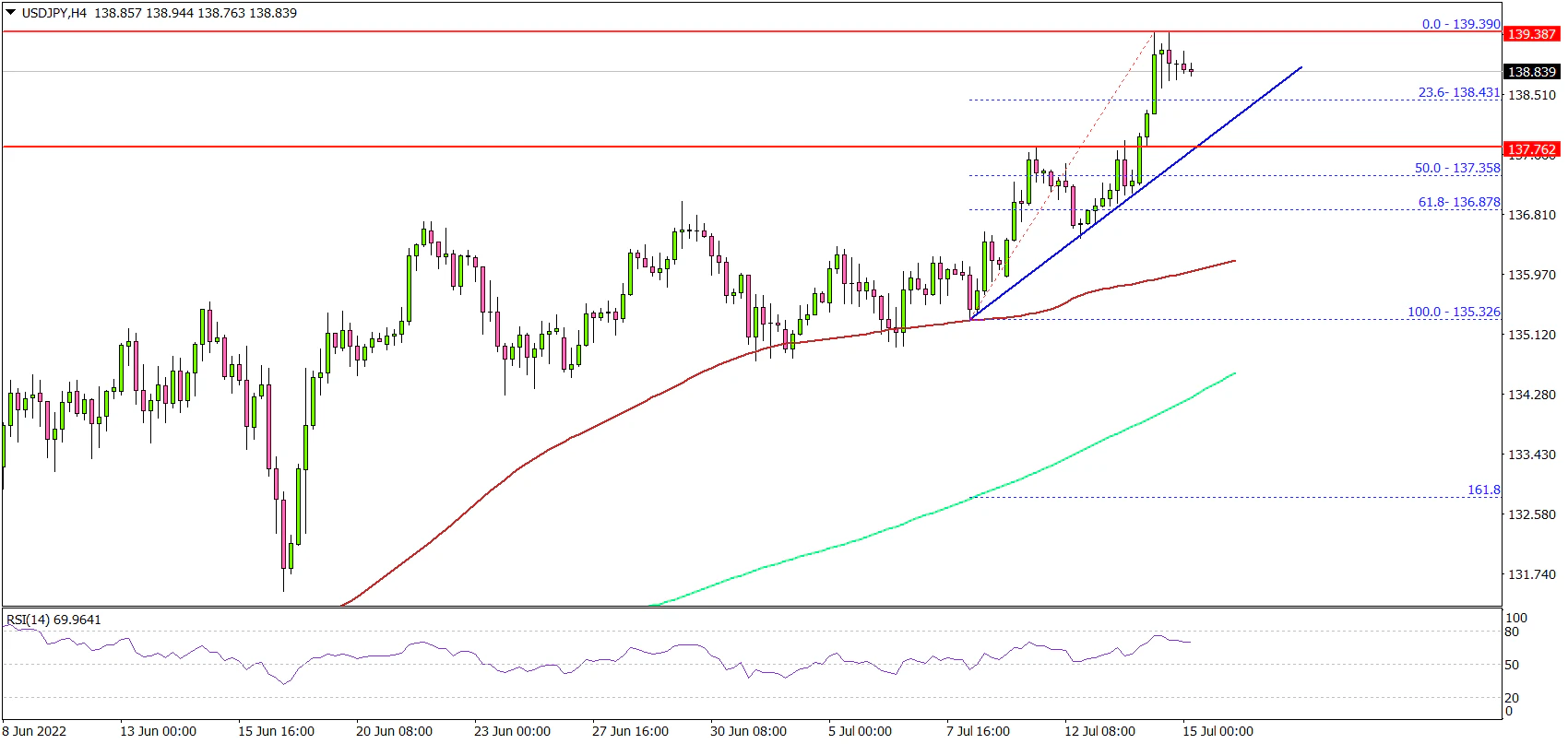Screen dimensions: 1568x744
Task: Click the 131.740 price axis value
Action: click(x=1531, y=574)
